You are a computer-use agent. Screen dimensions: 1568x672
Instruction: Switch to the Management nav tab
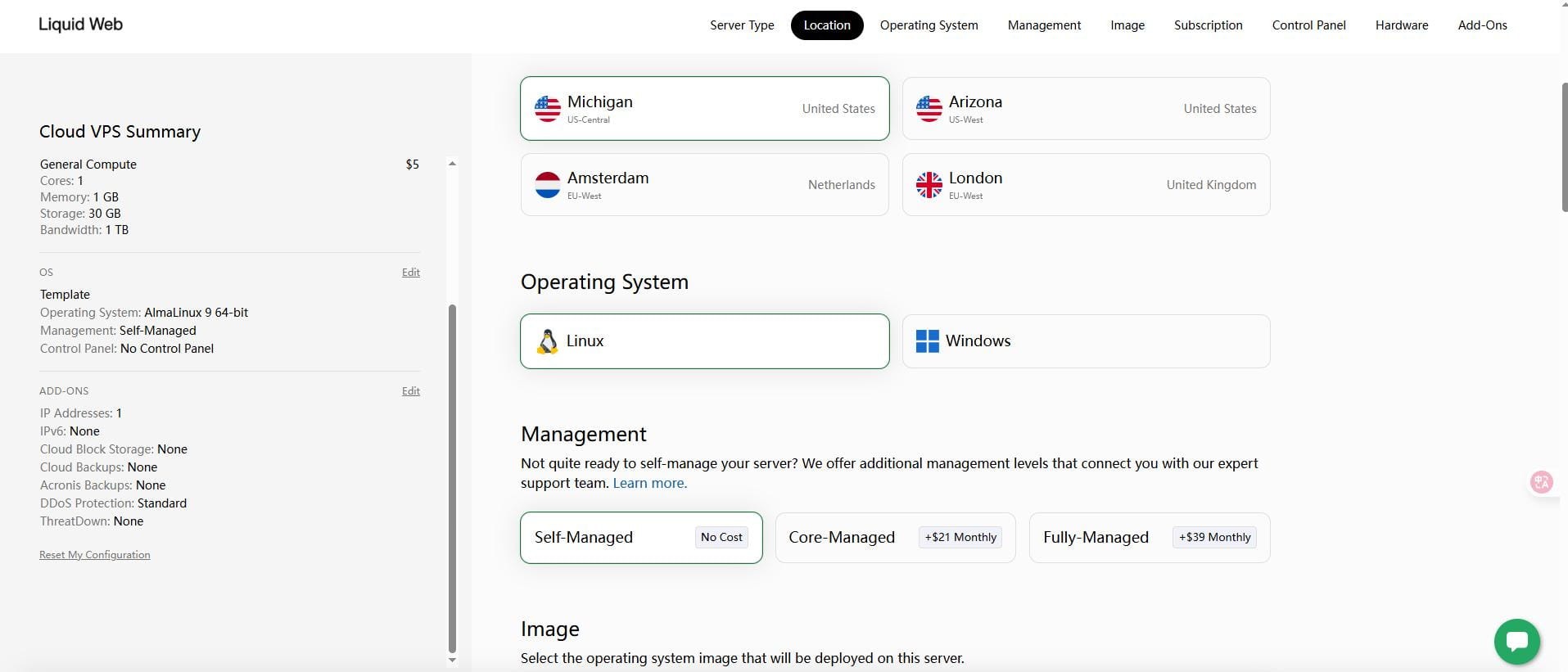(1044, 25)
